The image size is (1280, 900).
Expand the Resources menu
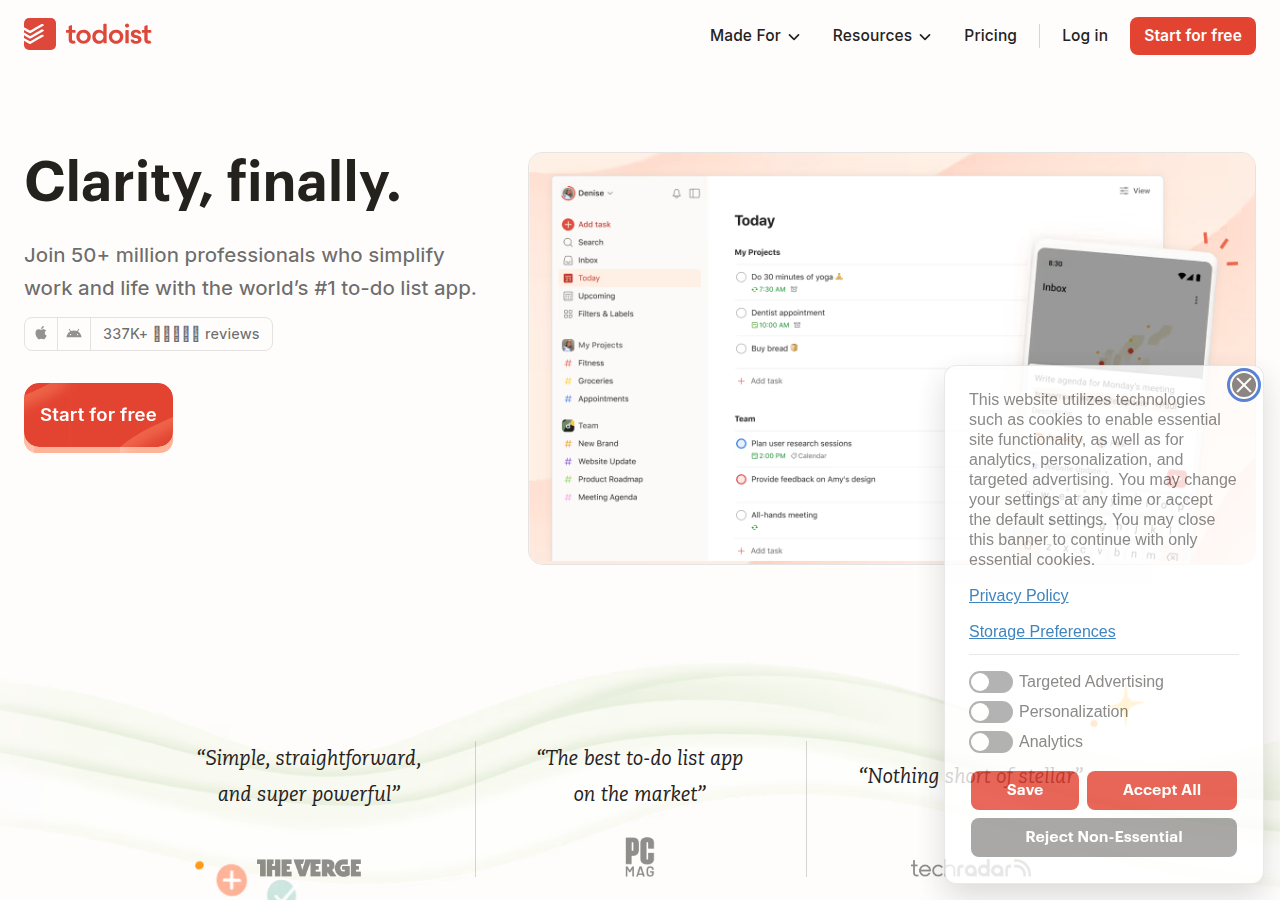tap(882, 35)
